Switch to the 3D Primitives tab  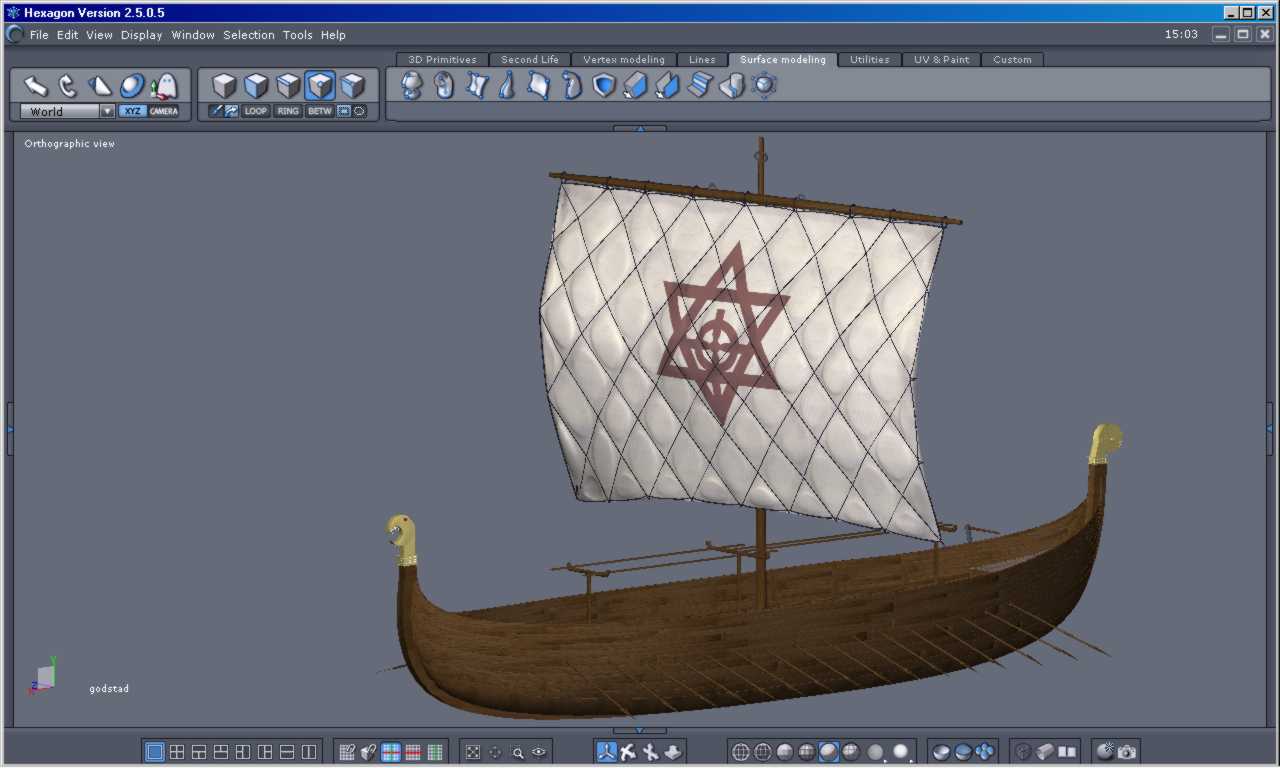pyautogui.click(x=443, y=60)
